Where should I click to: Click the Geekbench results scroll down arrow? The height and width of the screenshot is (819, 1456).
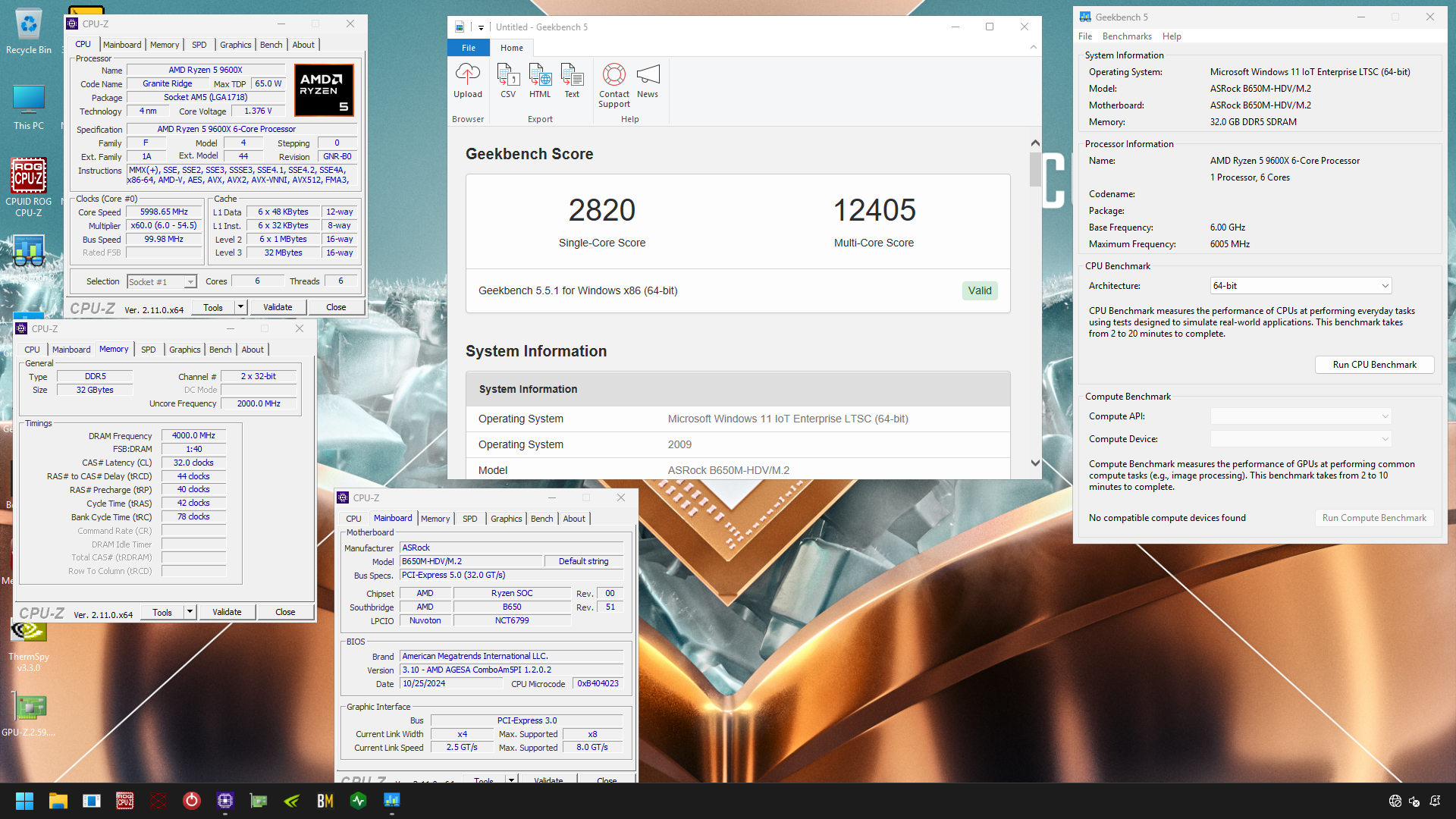click(1035, 463)
